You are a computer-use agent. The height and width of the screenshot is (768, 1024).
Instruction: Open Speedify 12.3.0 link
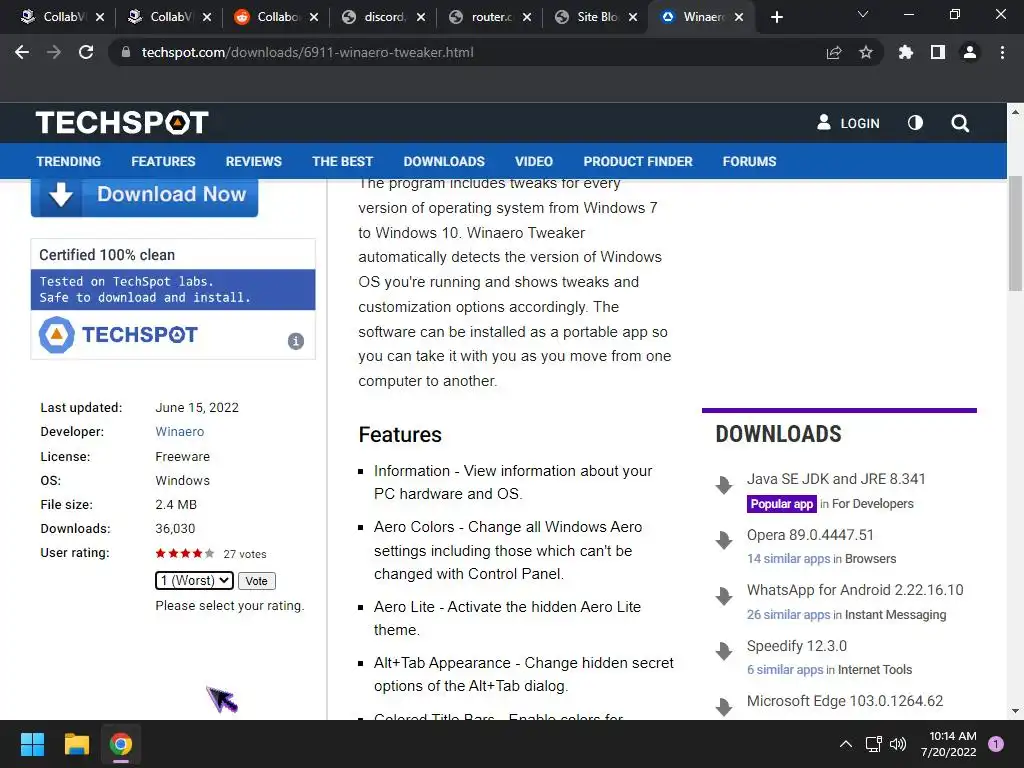(797, 646)
